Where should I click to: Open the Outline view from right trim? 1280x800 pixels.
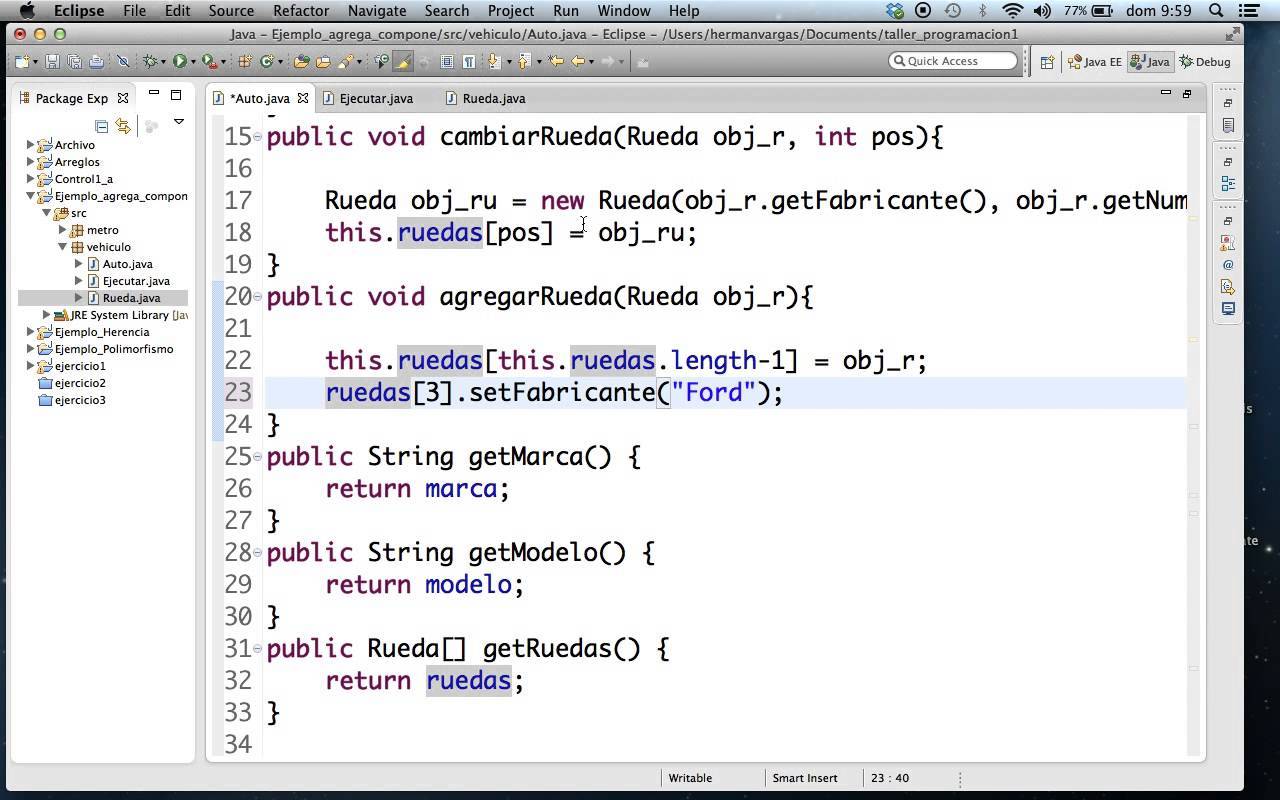tap(1228, 183)
